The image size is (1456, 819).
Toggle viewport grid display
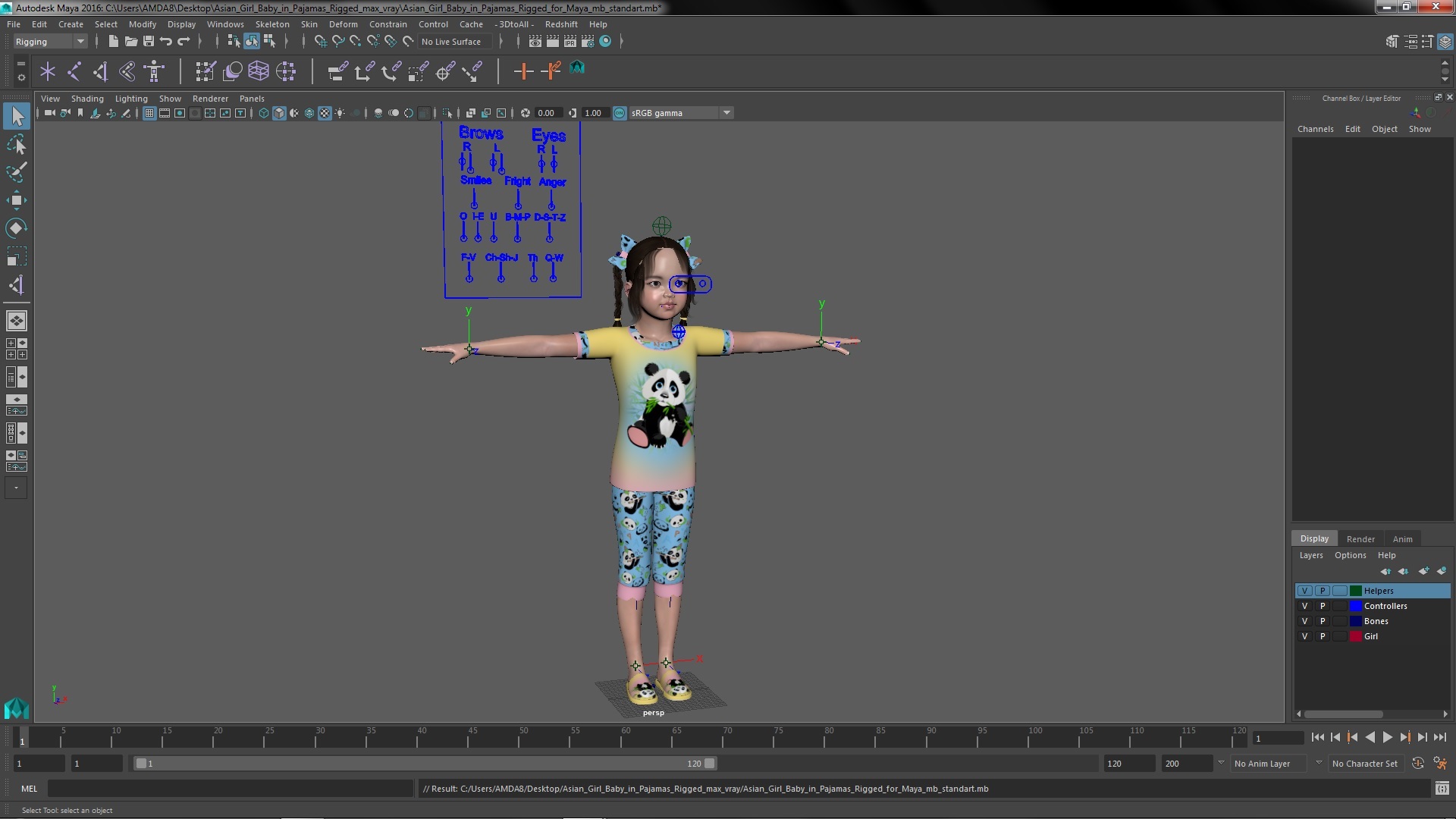point(149,113)
